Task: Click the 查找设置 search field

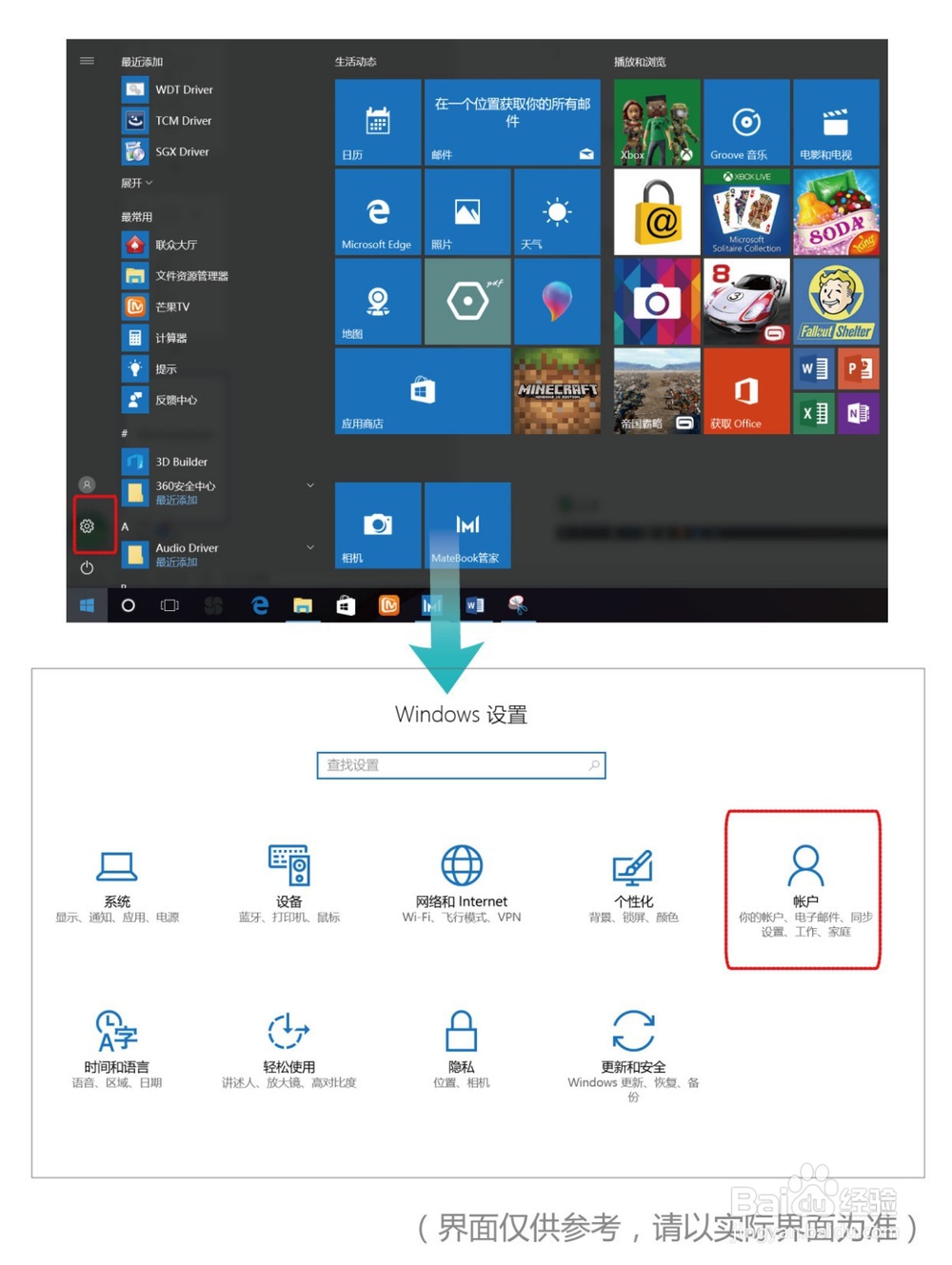Action: click(x=461, y=765)
